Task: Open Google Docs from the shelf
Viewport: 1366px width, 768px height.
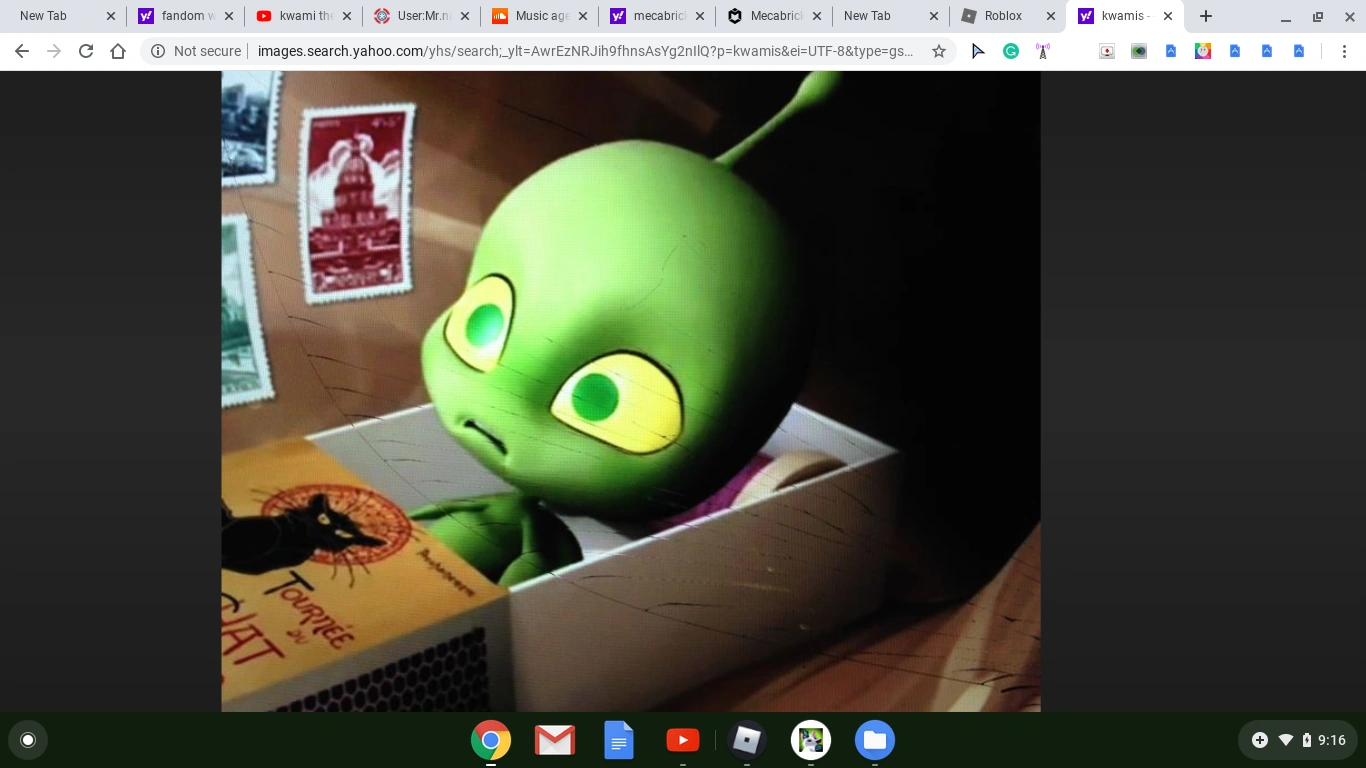Action: click(x=618, y=740)
